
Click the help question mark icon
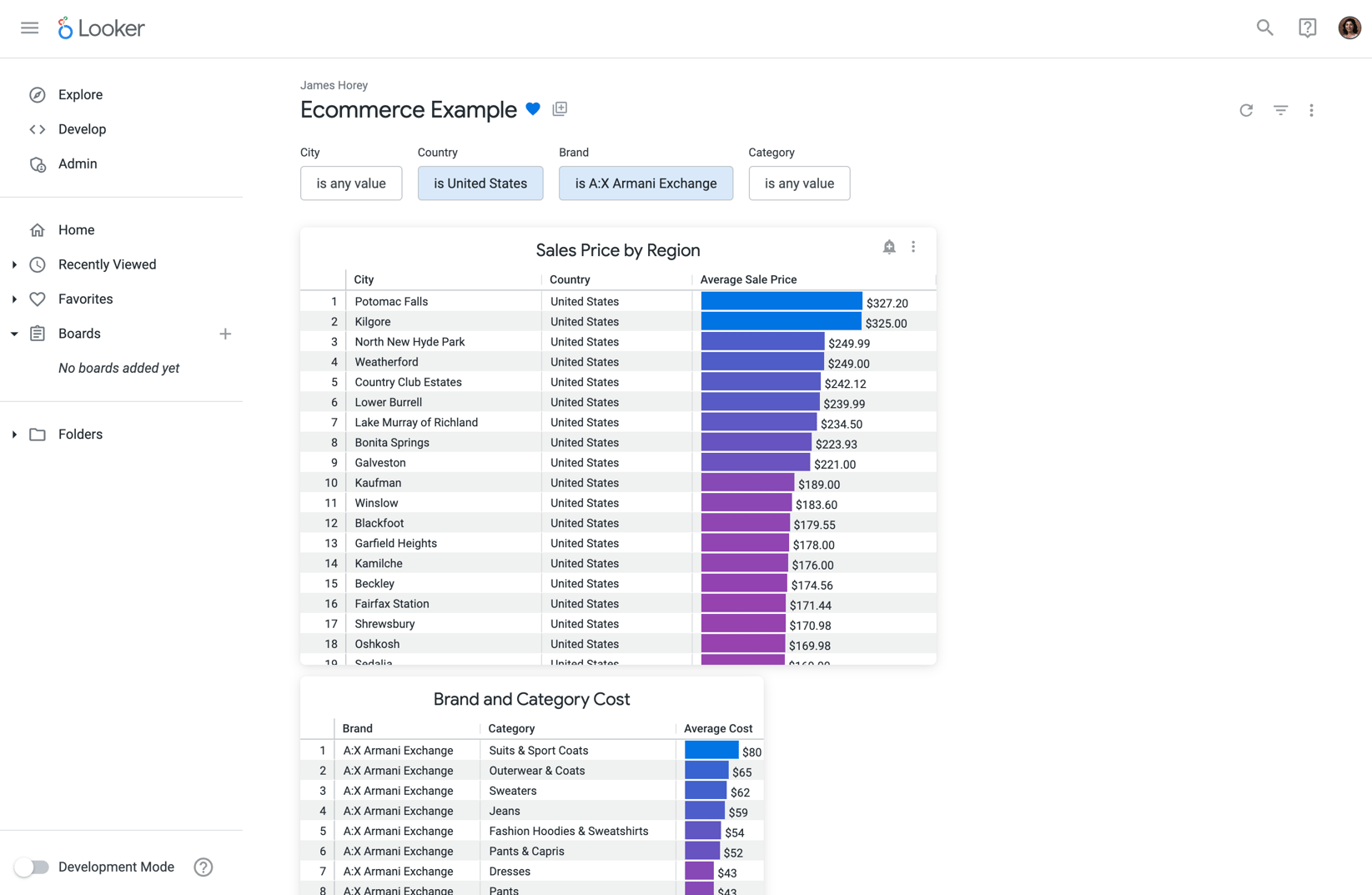(x=1307, y=28)
